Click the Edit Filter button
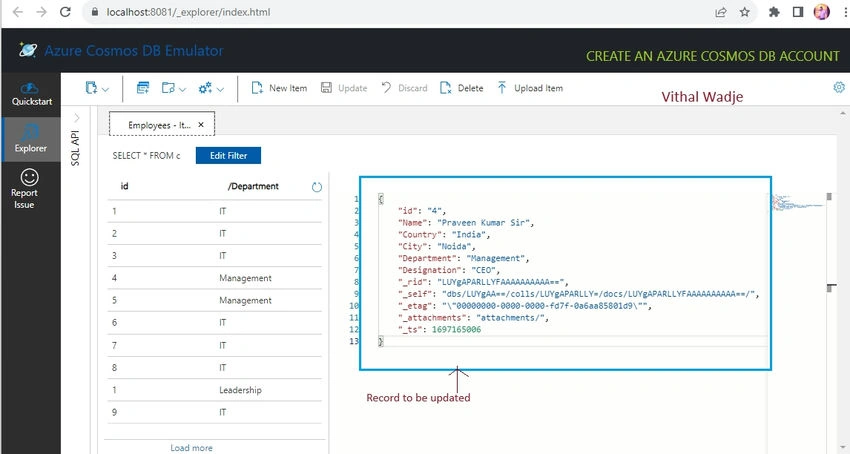Screen dimensions: 850x454 pos(228,156)
